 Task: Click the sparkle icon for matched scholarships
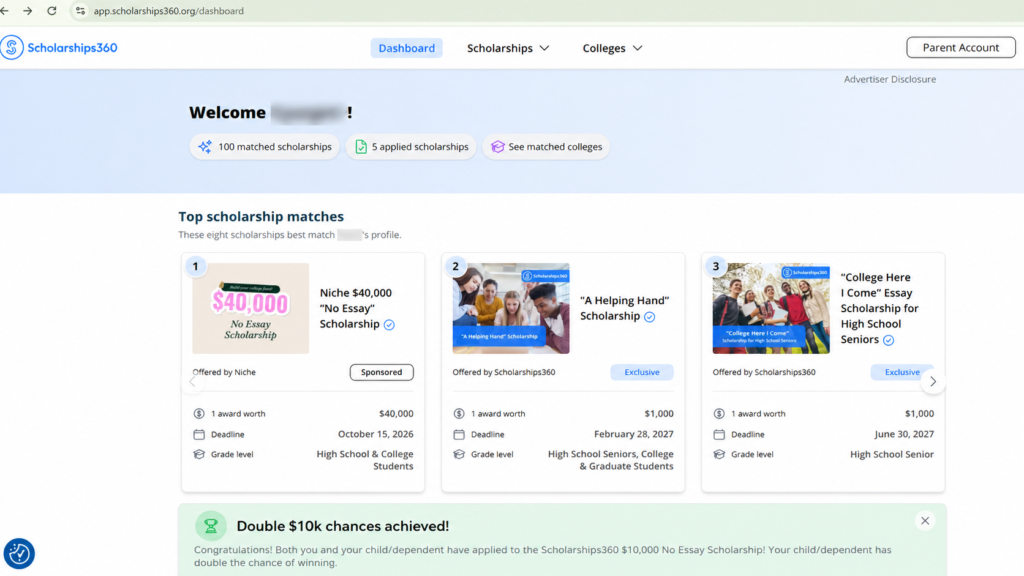(205, 147)
